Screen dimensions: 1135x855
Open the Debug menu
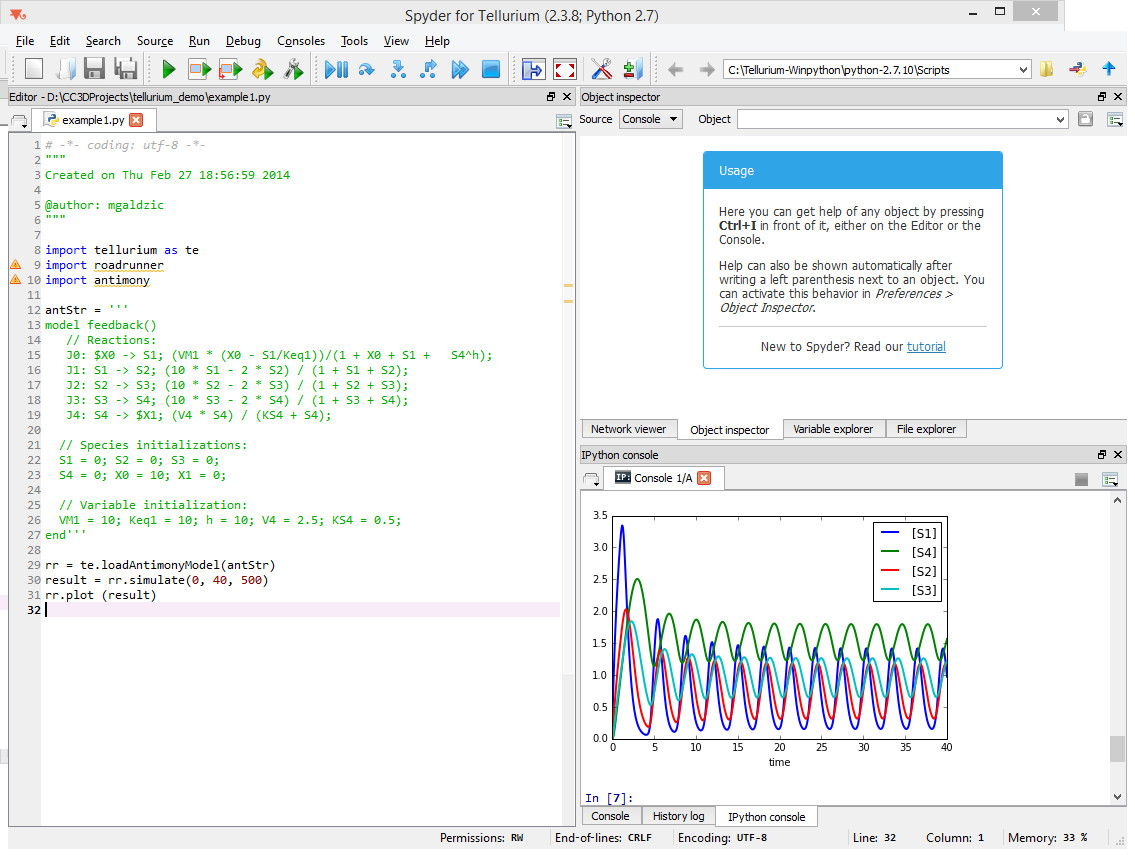(x=243, y=41)
